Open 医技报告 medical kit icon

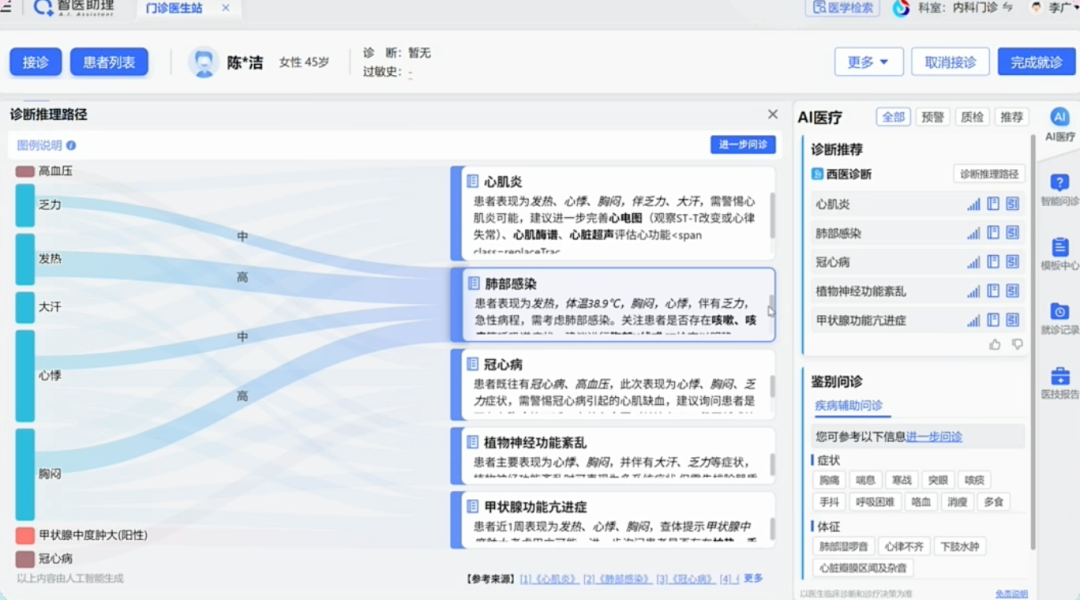click(x=1059, y=377)
